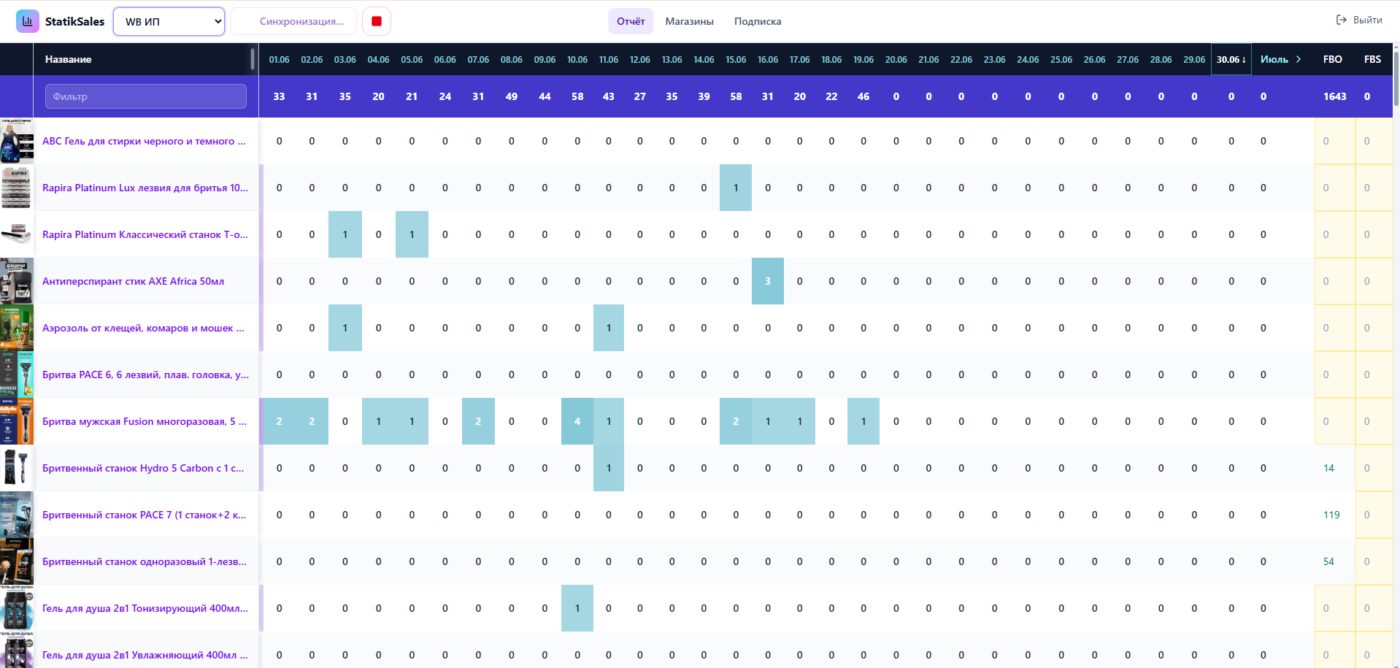This screenshot has width=1400, height=668.
Task: Go to Июль with the next arrow
Action: pyautogui.click(x=1298, y=59)
